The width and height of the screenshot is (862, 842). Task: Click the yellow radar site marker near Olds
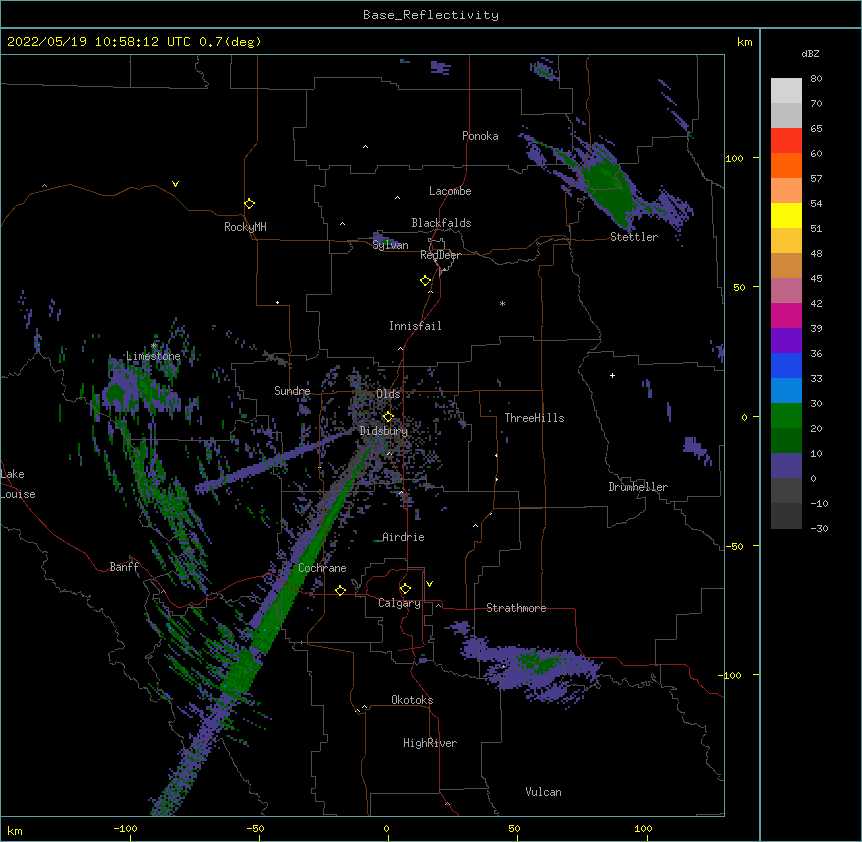click(388, 417)
